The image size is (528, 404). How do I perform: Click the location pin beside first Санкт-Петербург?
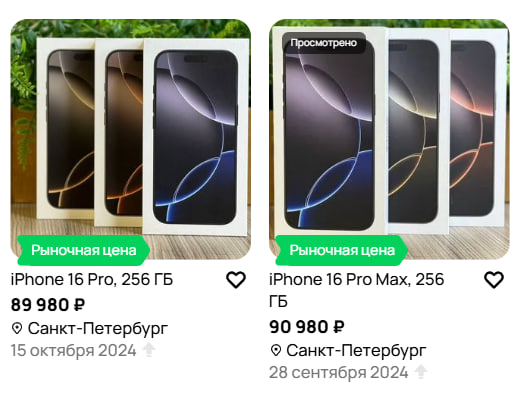click(x=17, y=328)
